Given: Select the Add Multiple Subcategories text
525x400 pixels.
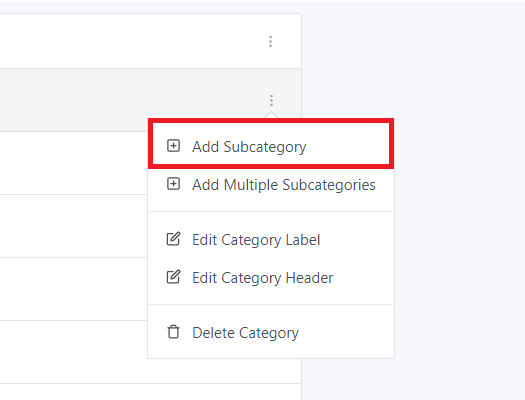Looking at the screenshot, I should tap(284, 185).
